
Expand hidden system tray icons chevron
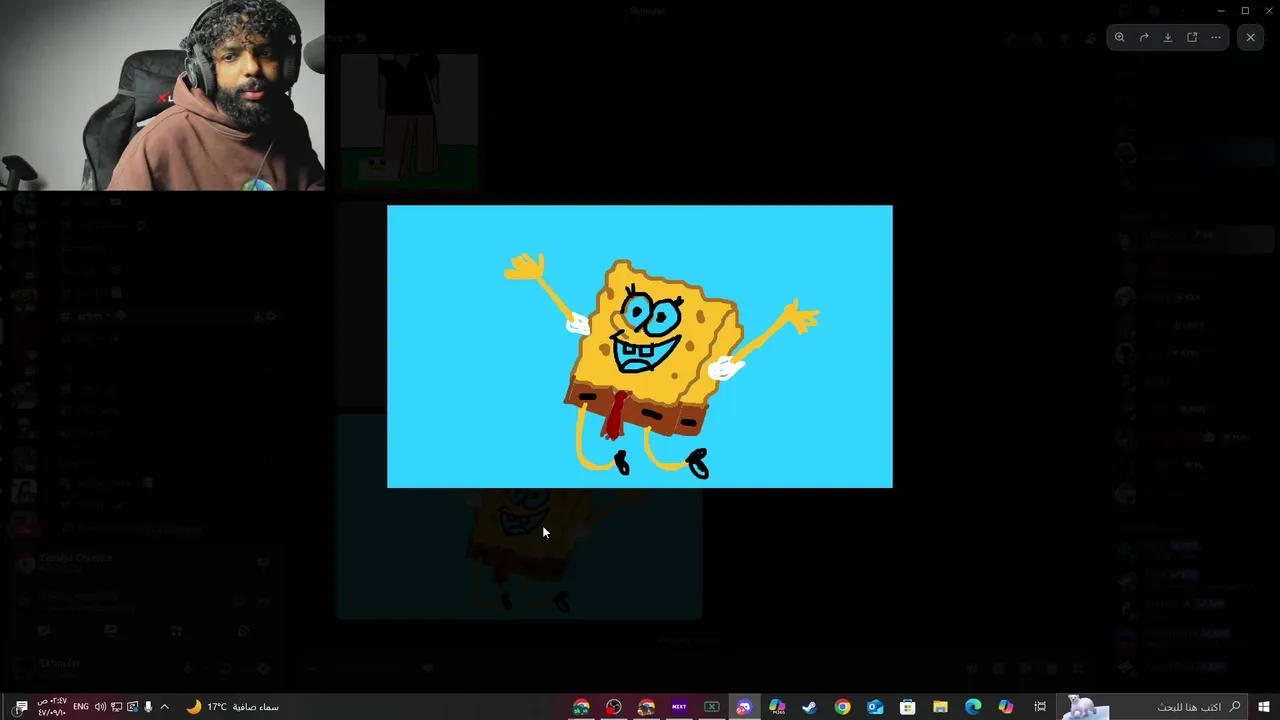[x=164, y=707]
